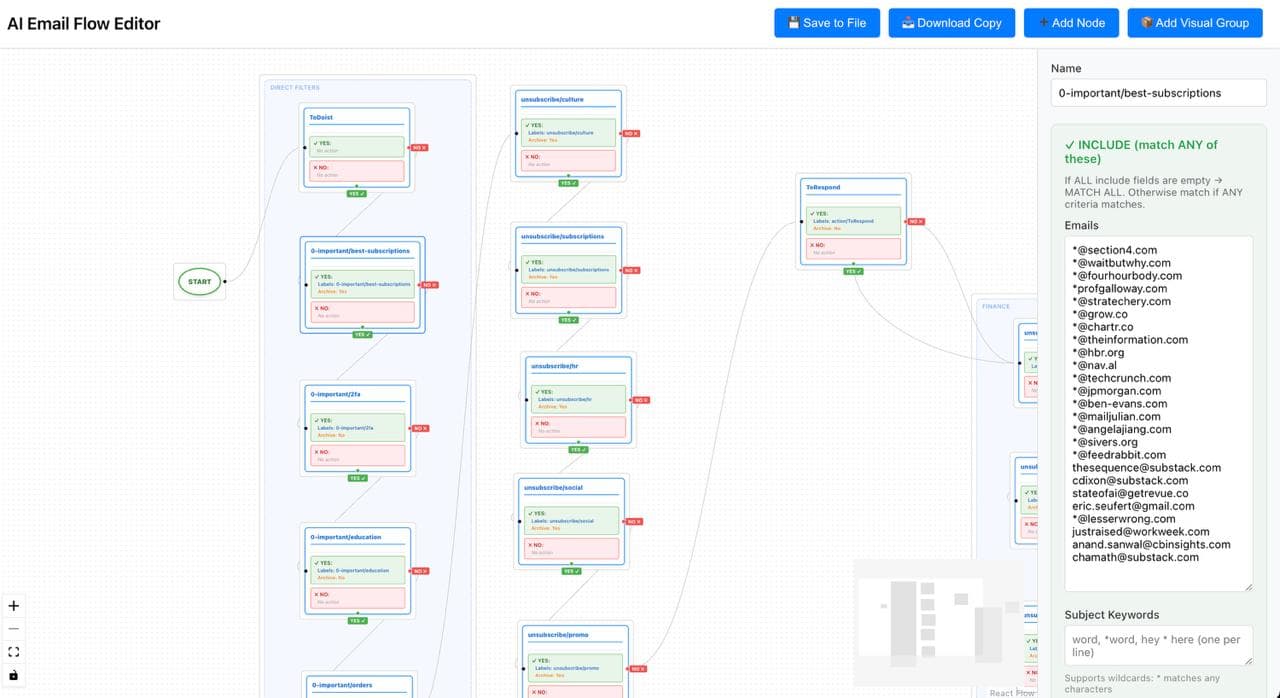Click NO badge of ToRespond node
The height and width of the screenshot is (698, 1280).
[915, 221]
